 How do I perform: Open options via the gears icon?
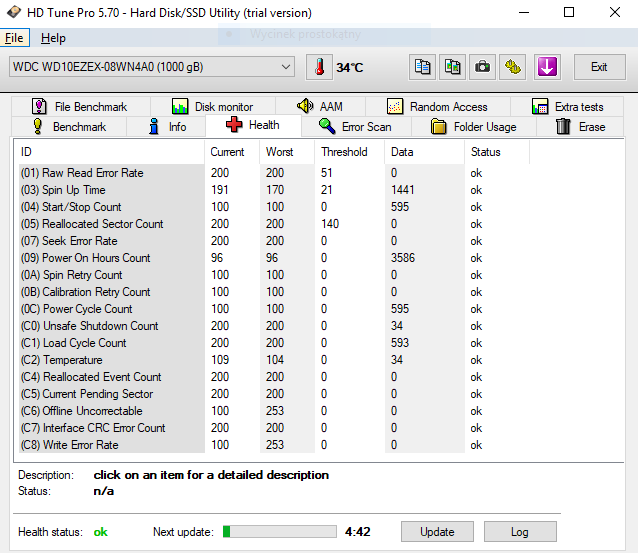(x=513, y=67)
